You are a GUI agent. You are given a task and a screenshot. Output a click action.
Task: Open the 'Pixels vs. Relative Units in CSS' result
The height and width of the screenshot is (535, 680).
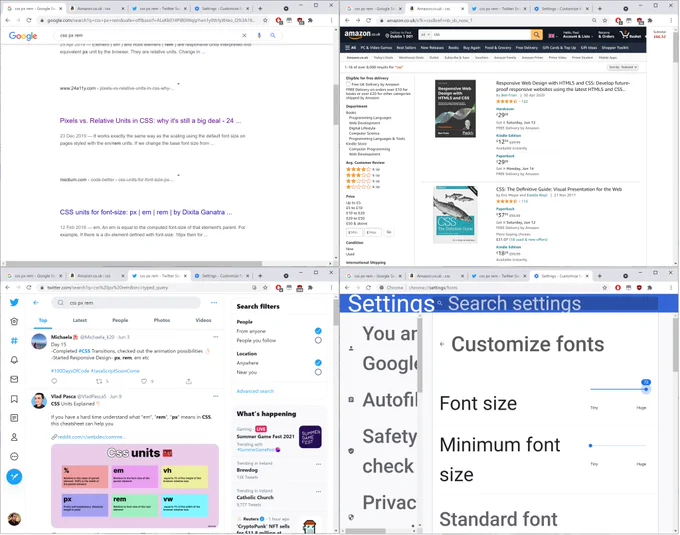coord(150,121)
